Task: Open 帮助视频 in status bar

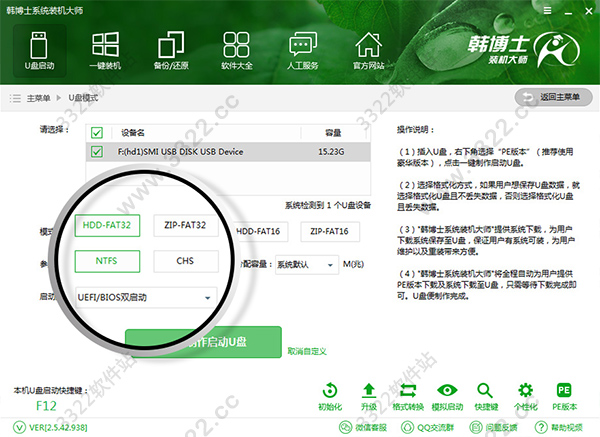Action: pyautogui.click(x=559, y=427)
